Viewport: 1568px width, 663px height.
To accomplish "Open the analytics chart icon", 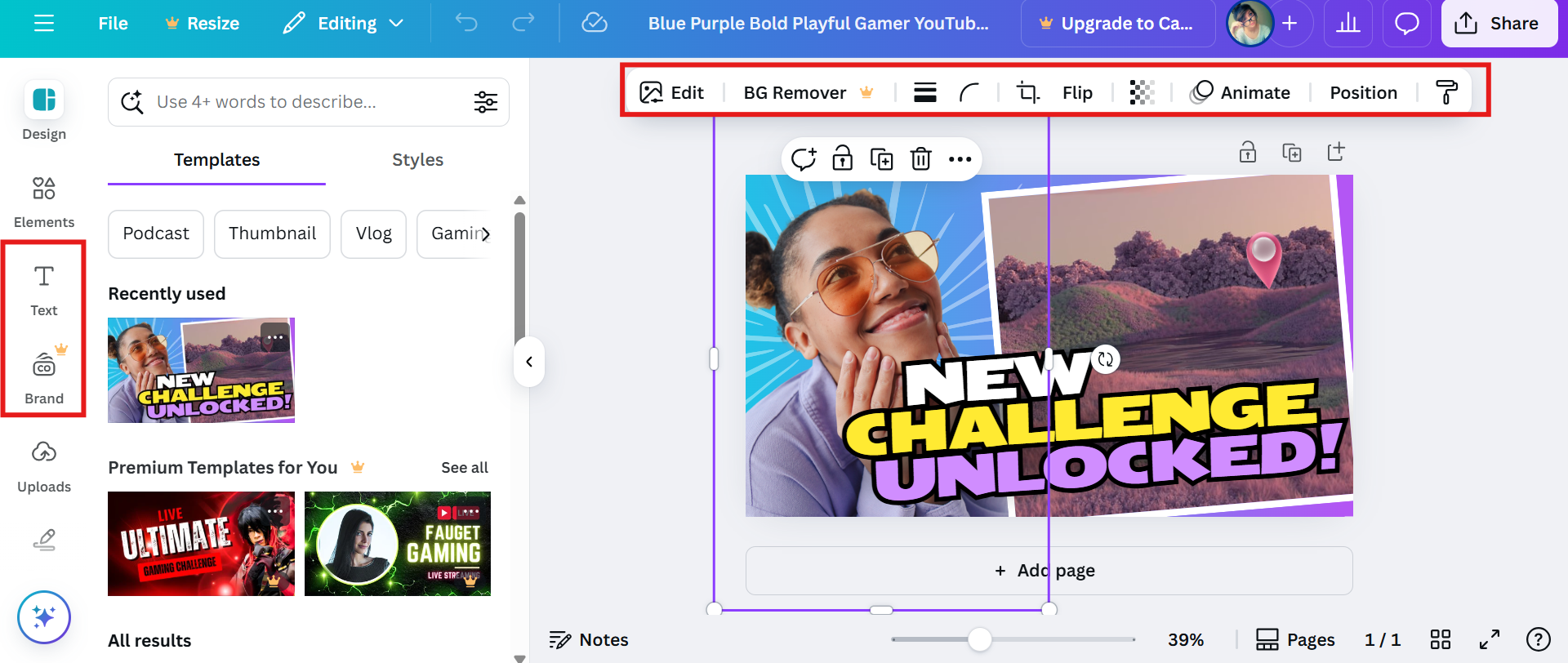I will point(1348,24).
